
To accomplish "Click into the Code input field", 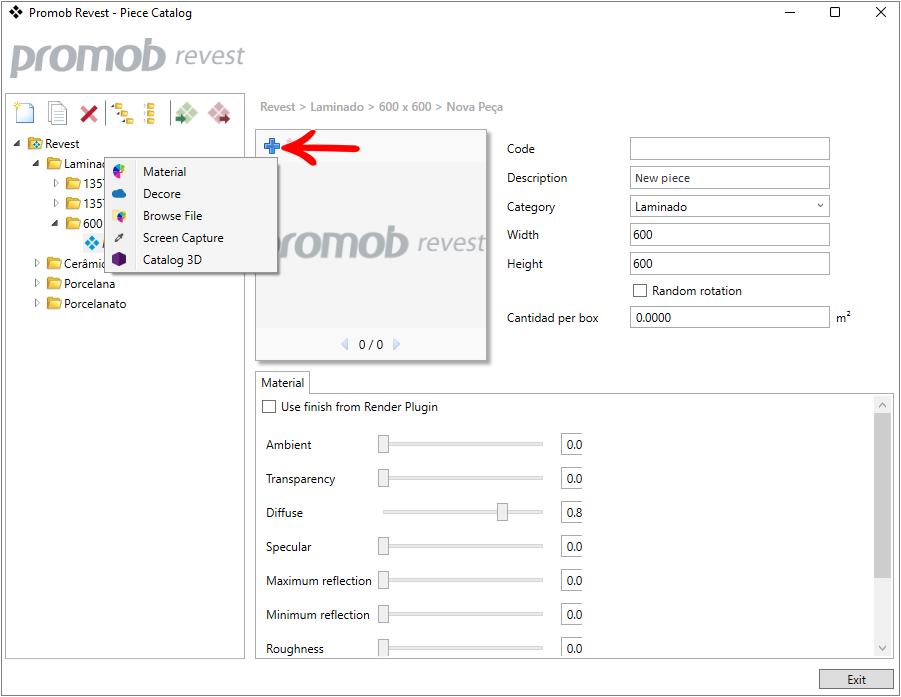I will tap(730, 148).
